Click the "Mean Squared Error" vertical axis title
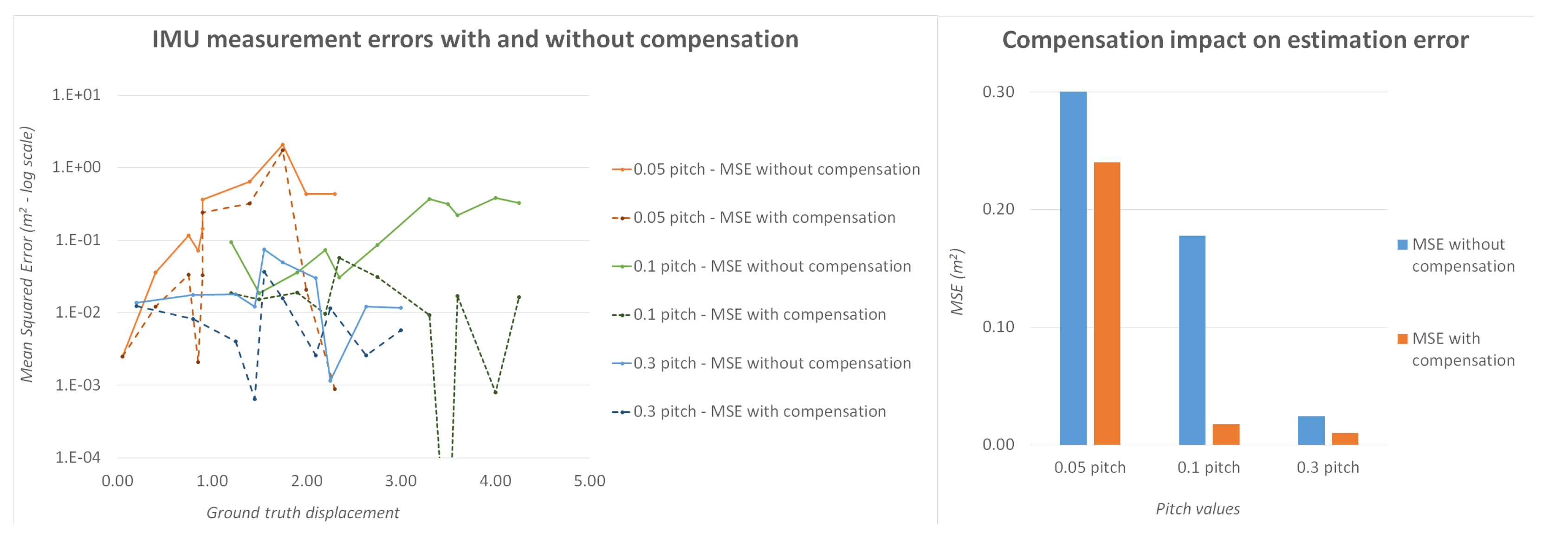This screenshot has height=547, width=1568. [27, 254]
